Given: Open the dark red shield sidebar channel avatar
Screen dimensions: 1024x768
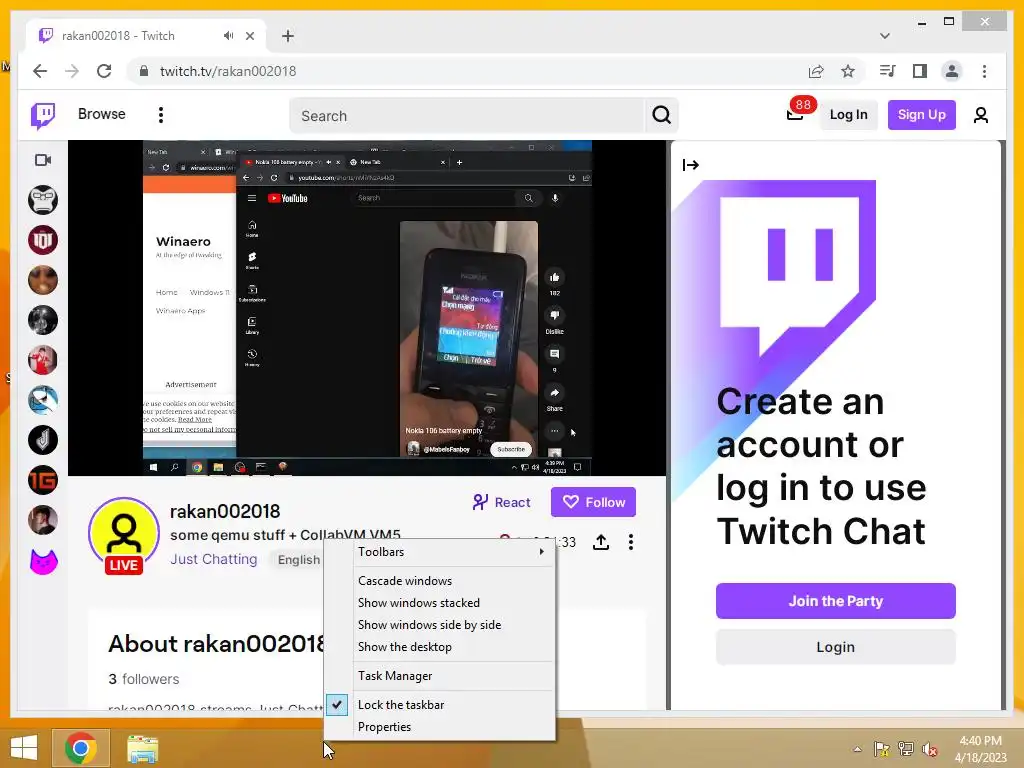Looking at the screenshot, I should tap(43, 240).
